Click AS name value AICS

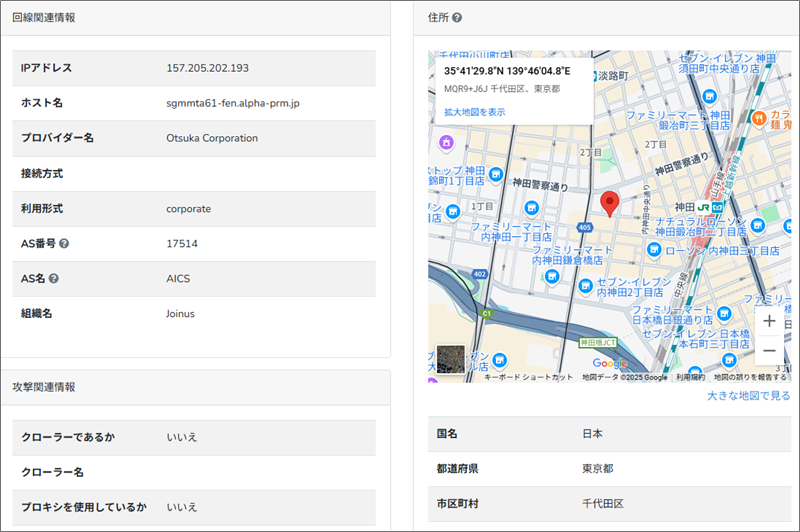coord(178,278)
